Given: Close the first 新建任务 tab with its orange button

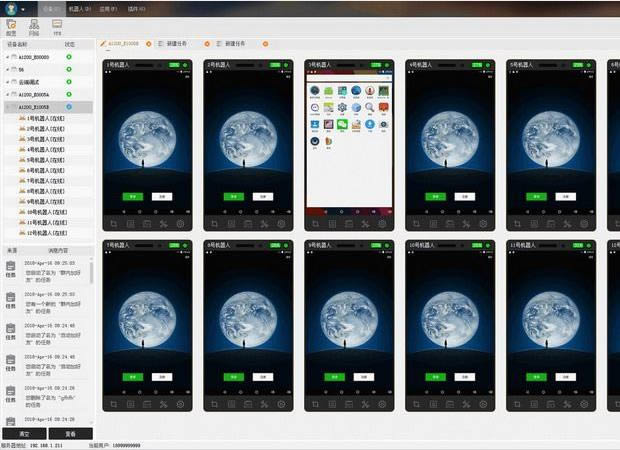Looking at the screenshot, I should (x=207, y=44).
